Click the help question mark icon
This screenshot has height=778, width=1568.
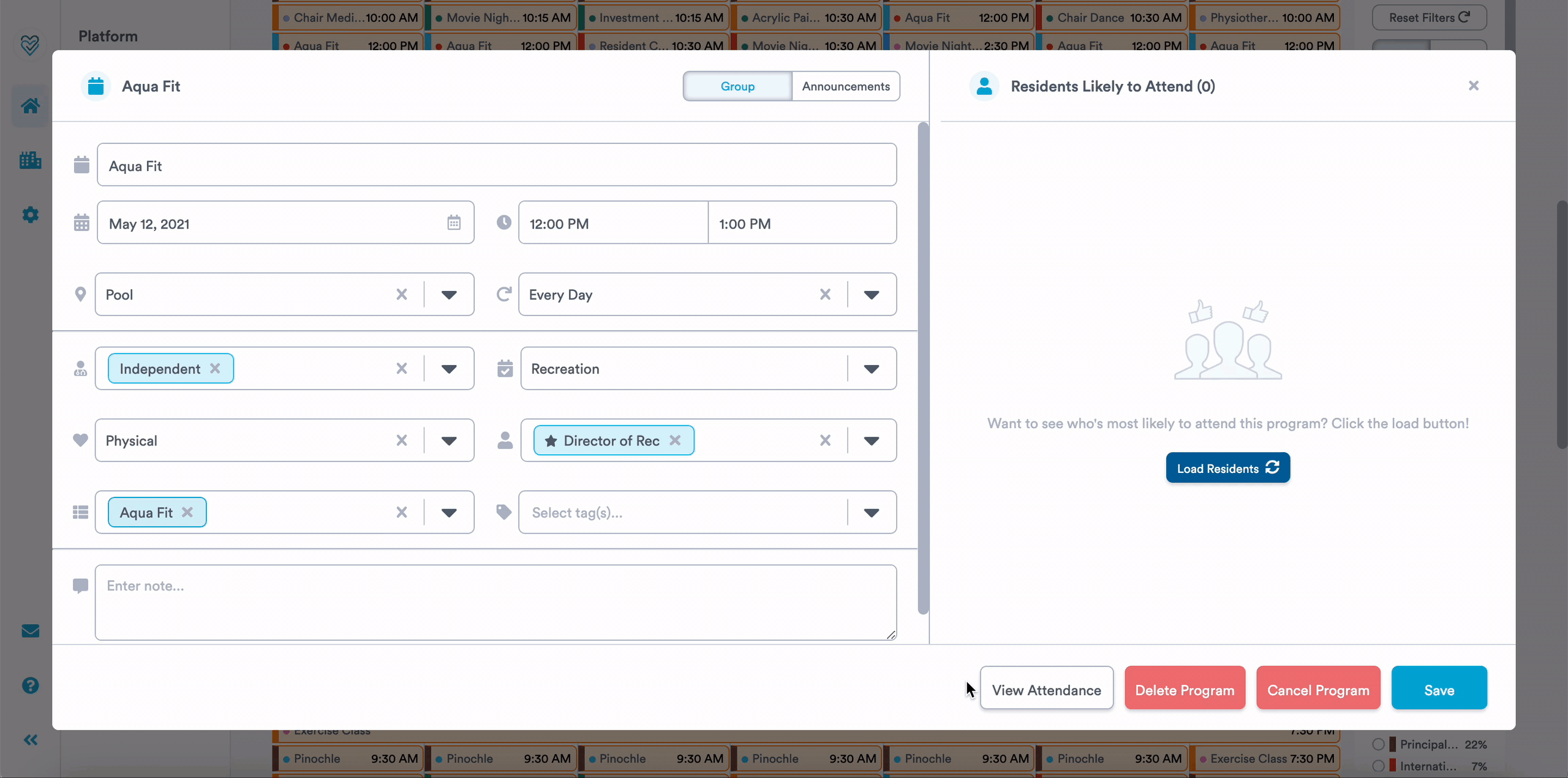(x=30, y=685)
